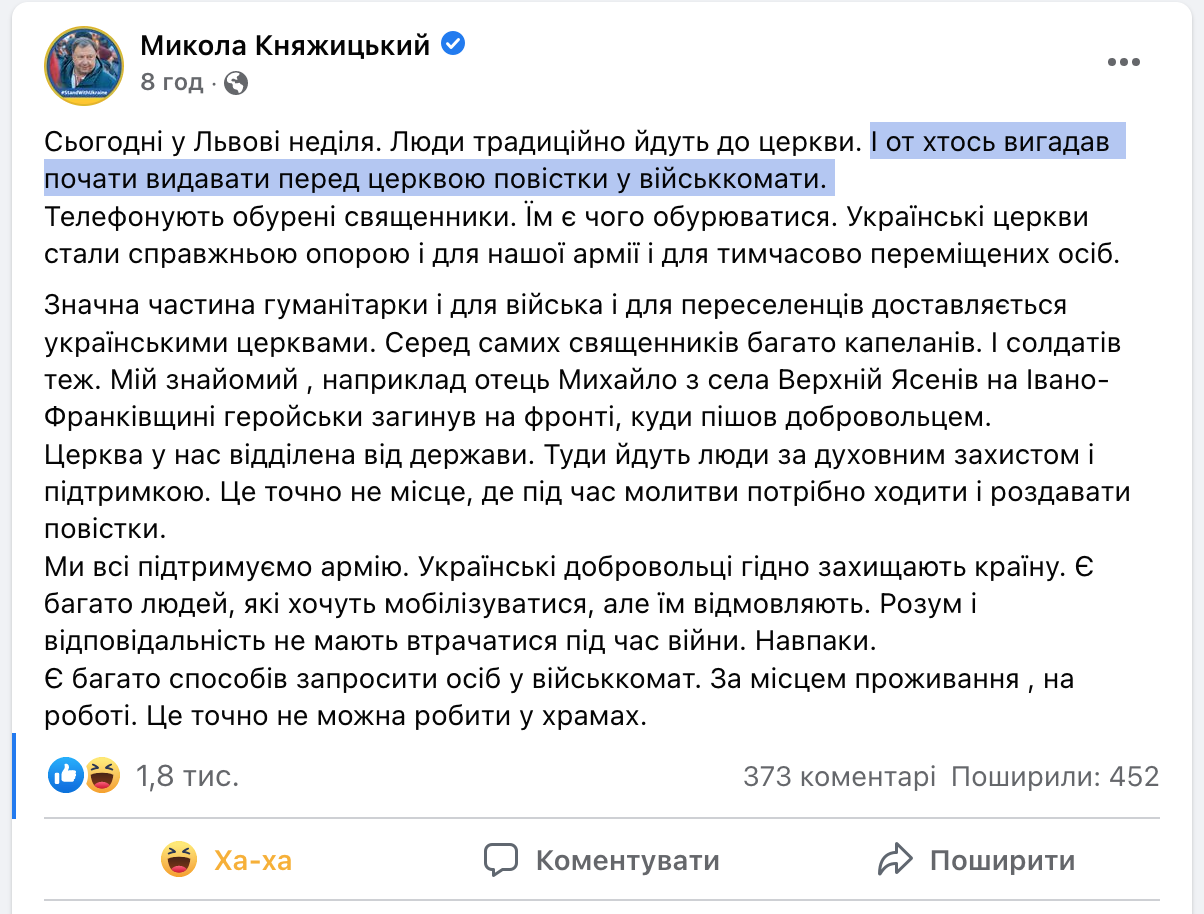Click the highlighted text about повістки у військкомати
The width and height of the screenshot is (1204, 914).
point(584,160)
